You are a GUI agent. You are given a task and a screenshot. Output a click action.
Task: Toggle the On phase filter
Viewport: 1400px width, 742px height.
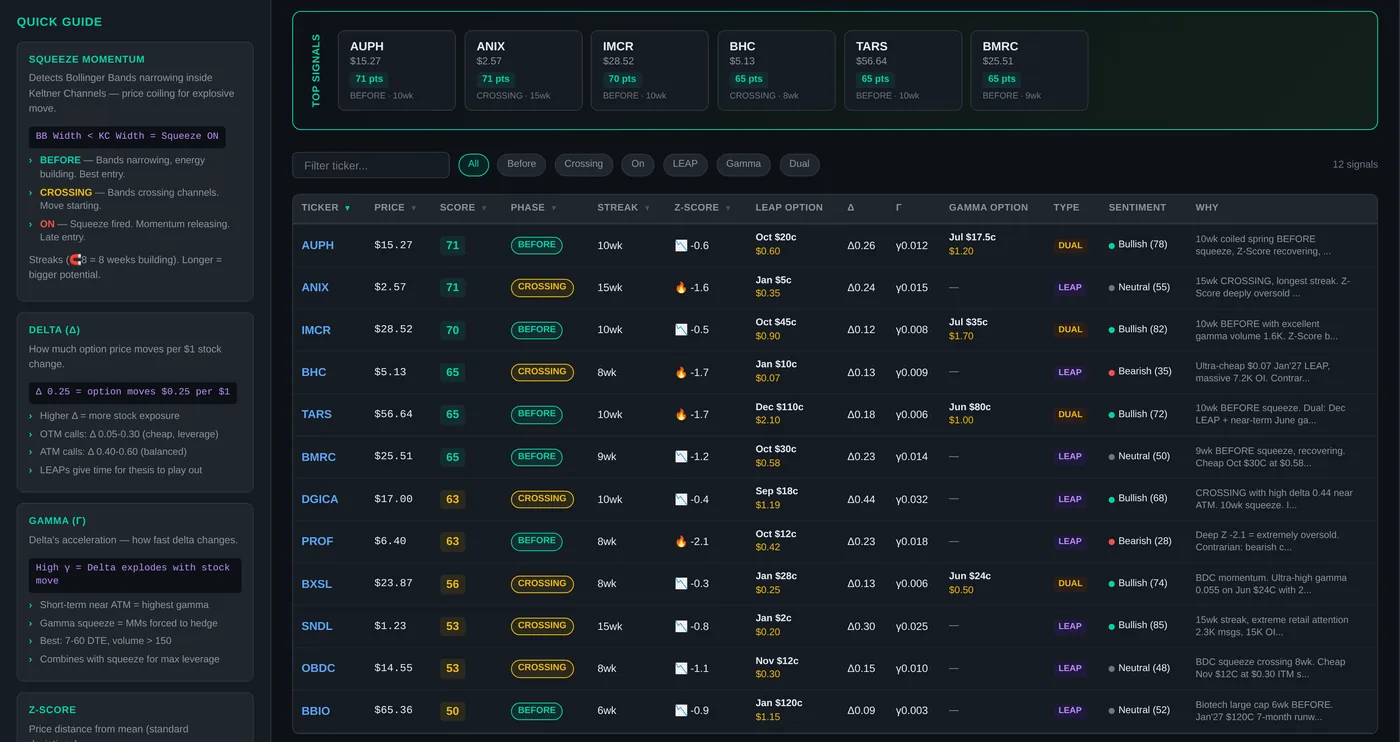(638, 164)
